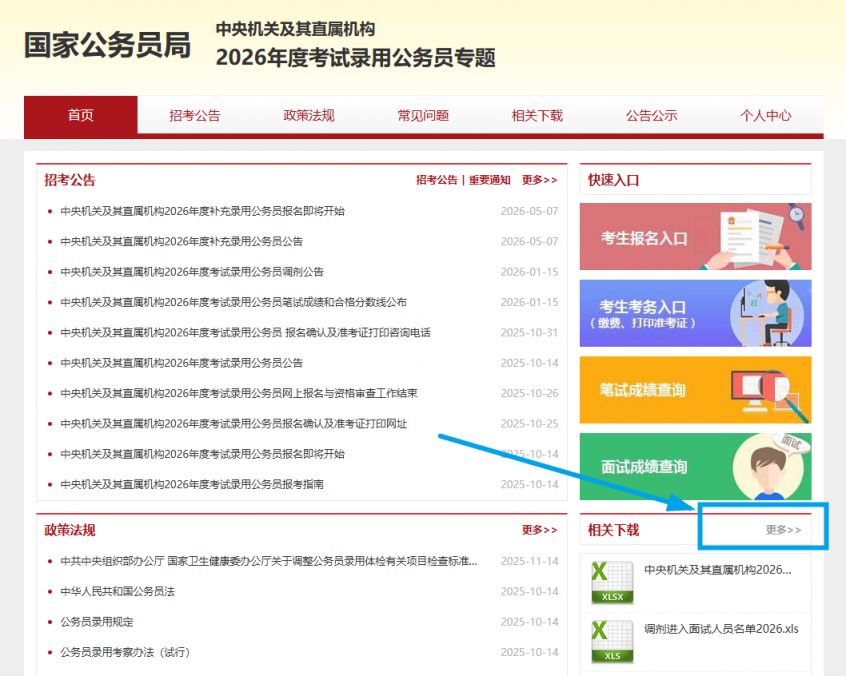The image size is (846, 676).
Task: Open 网上报名与资格审查工作结束 announcement
Action: coord(239,393)
